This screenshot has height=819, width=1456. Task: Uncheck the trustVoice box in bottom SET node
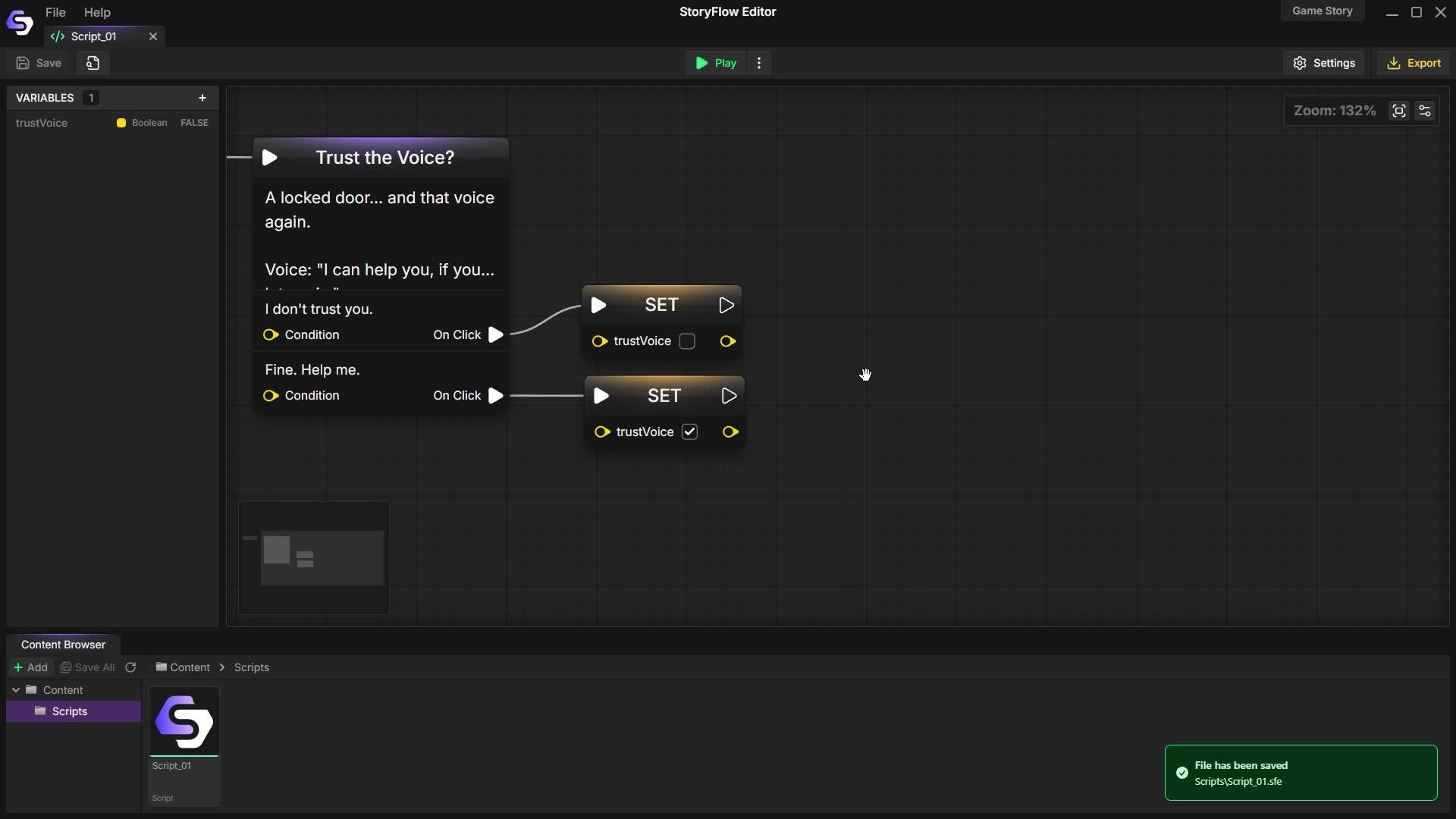click(x=689, y=432)
